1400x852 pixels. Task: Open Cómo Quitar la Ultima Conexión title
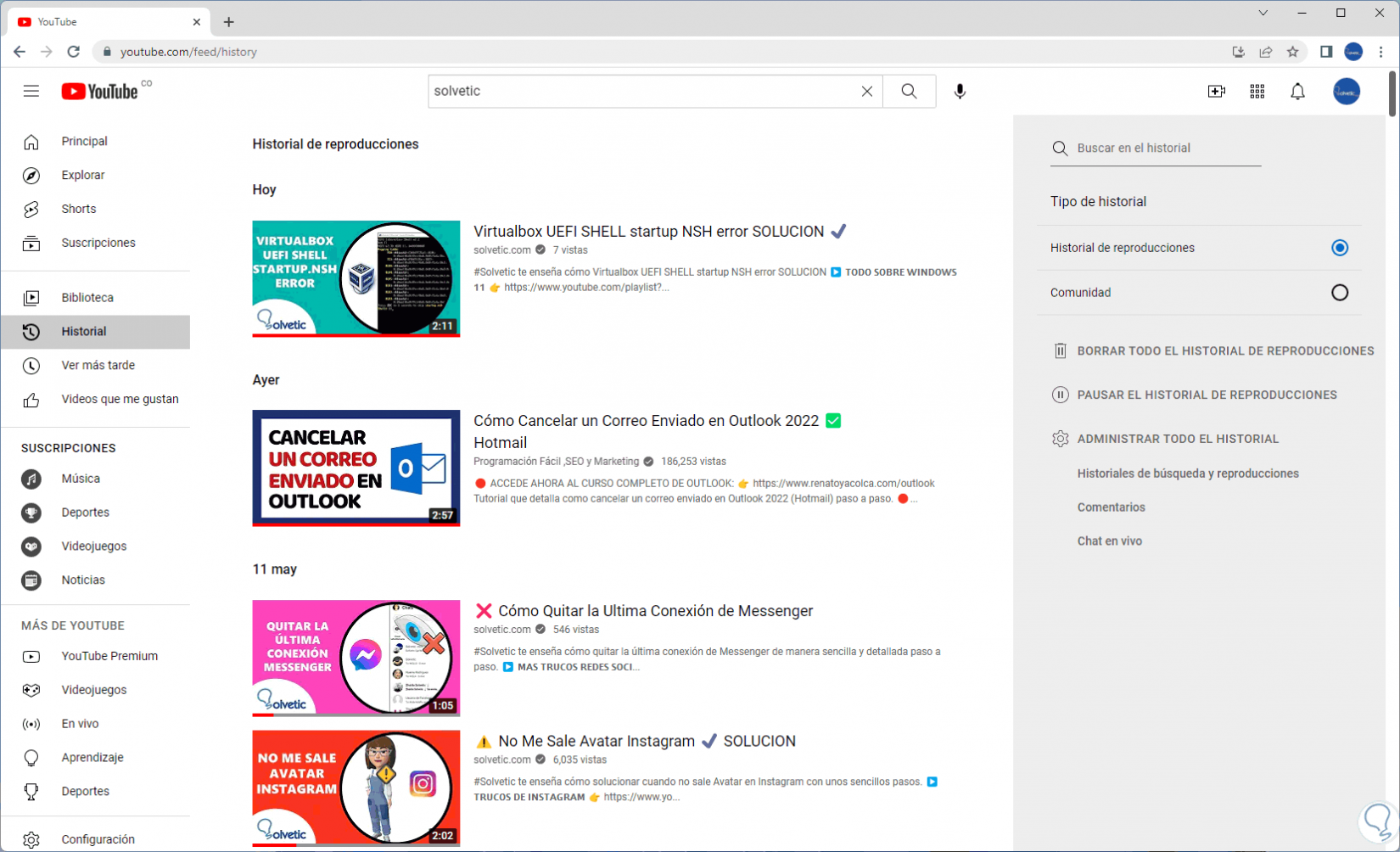click(643, 611)
